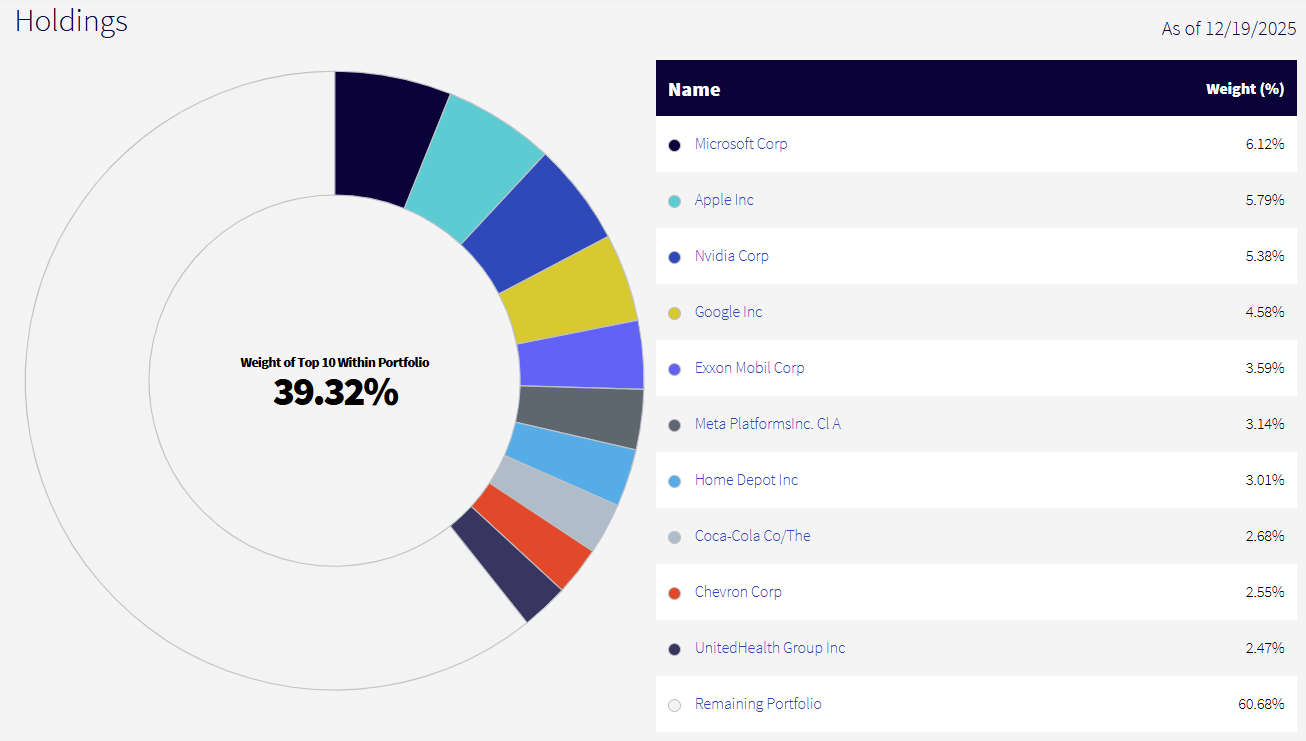This screenshot has width=1306, height=741.
Task: Click the yellow dot beside Google Inc
Action: [x=675, y=312]
